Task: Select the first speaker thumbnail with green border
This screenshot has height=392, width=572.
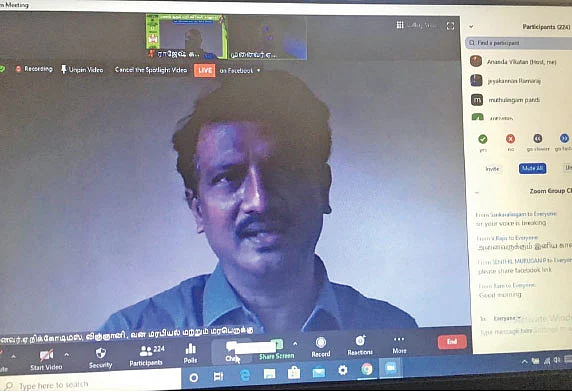Action: point(186,36)
